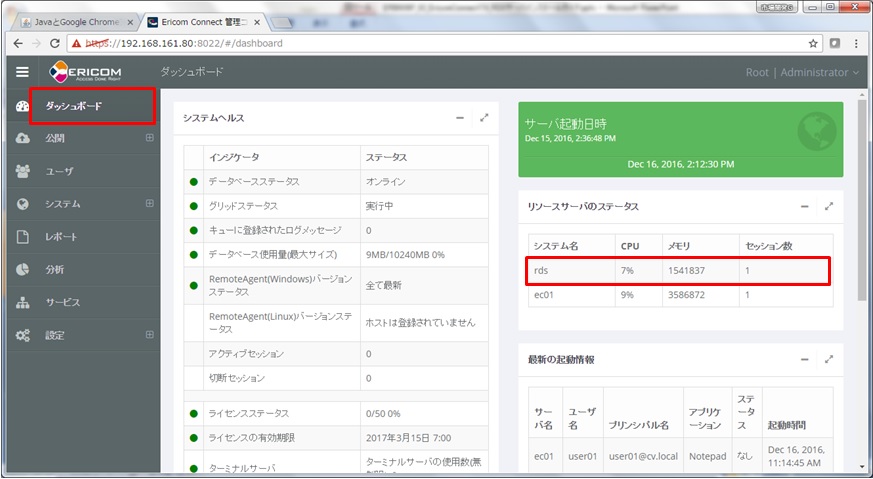Expand the システム sidebar menu
873x479 pixels.
[149, 204]
